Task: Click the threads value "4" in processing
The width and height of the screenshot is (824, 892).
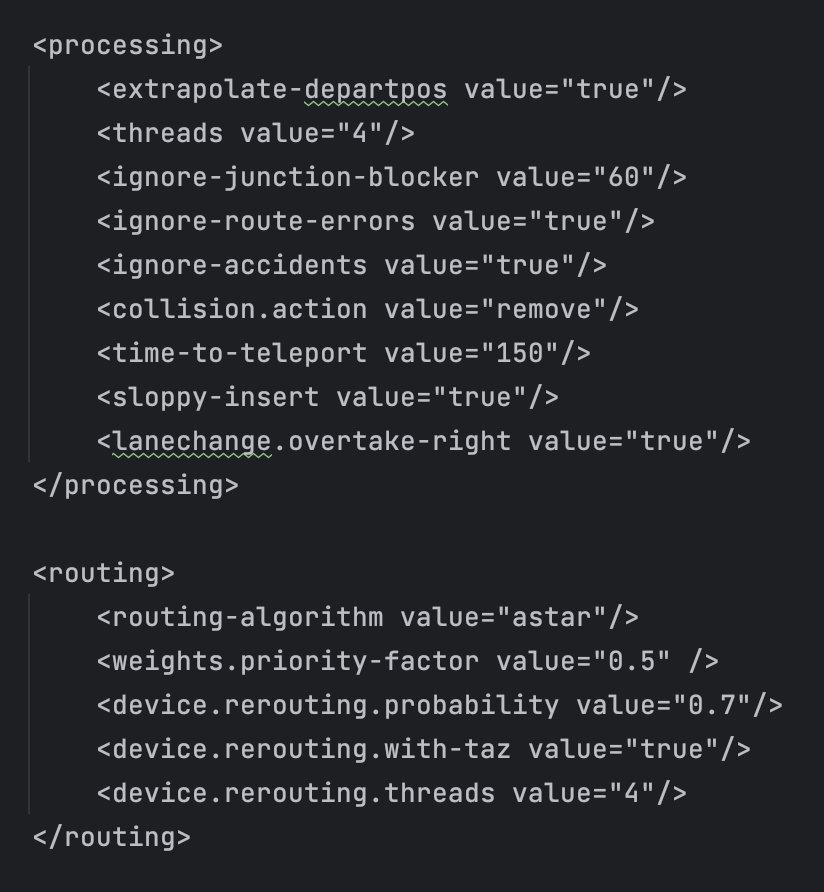Action: [360, 133]
